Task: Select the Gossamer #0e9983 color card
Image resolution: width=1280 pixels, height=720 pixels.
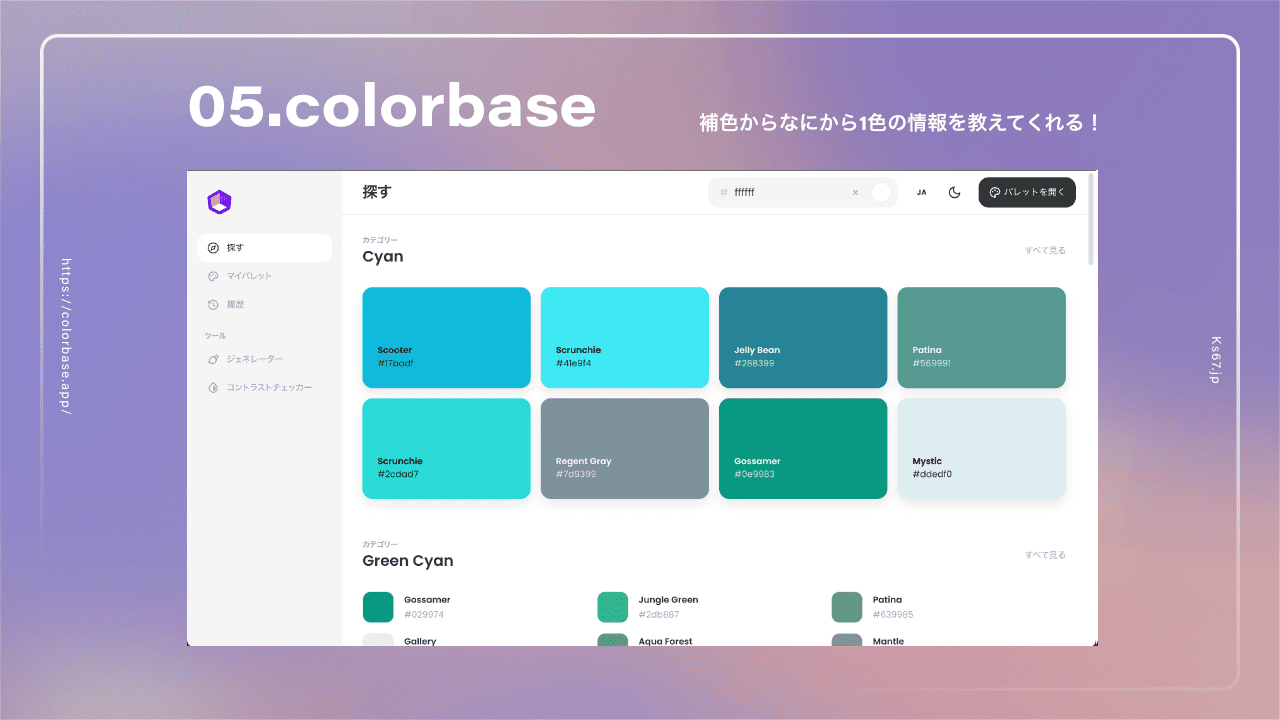Action: click(x=803, y=449)
